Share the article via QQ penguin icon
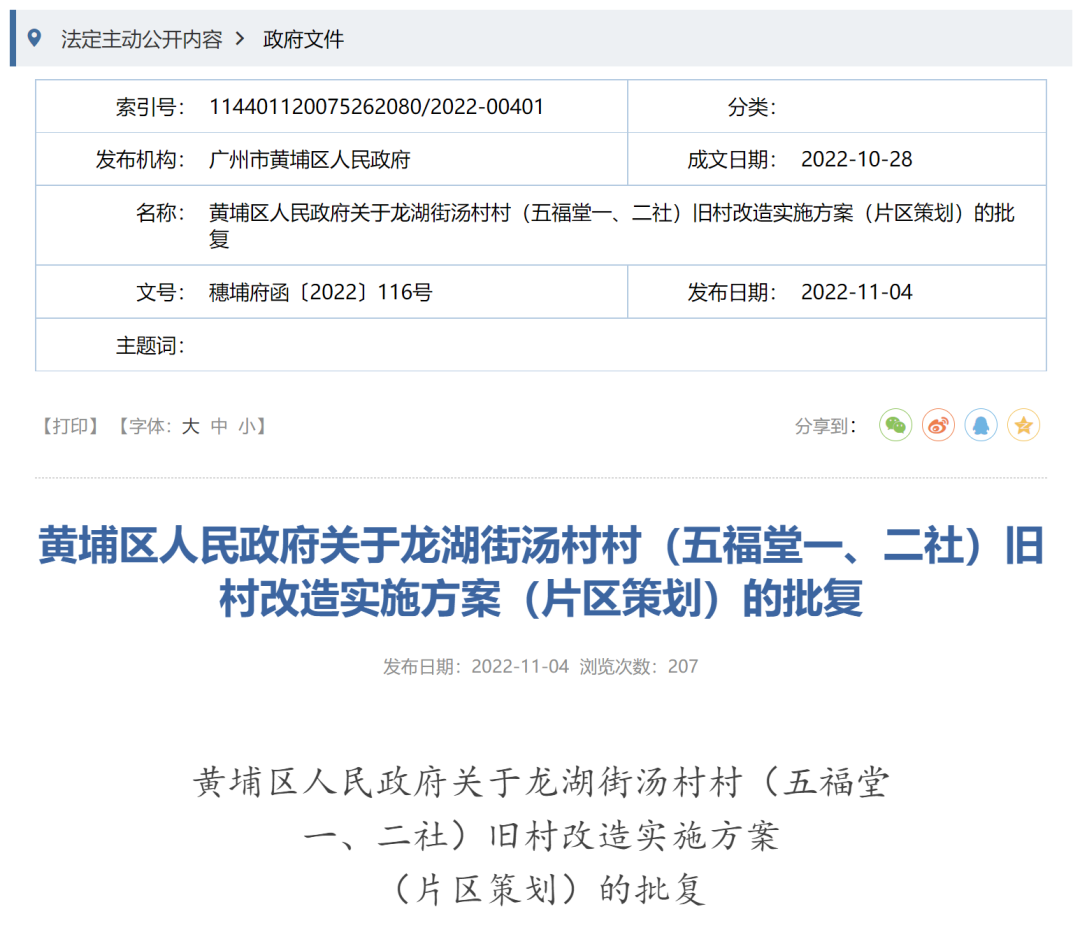Image resolution: width=1080 pixels, height=937 pixels. (981, 426)
